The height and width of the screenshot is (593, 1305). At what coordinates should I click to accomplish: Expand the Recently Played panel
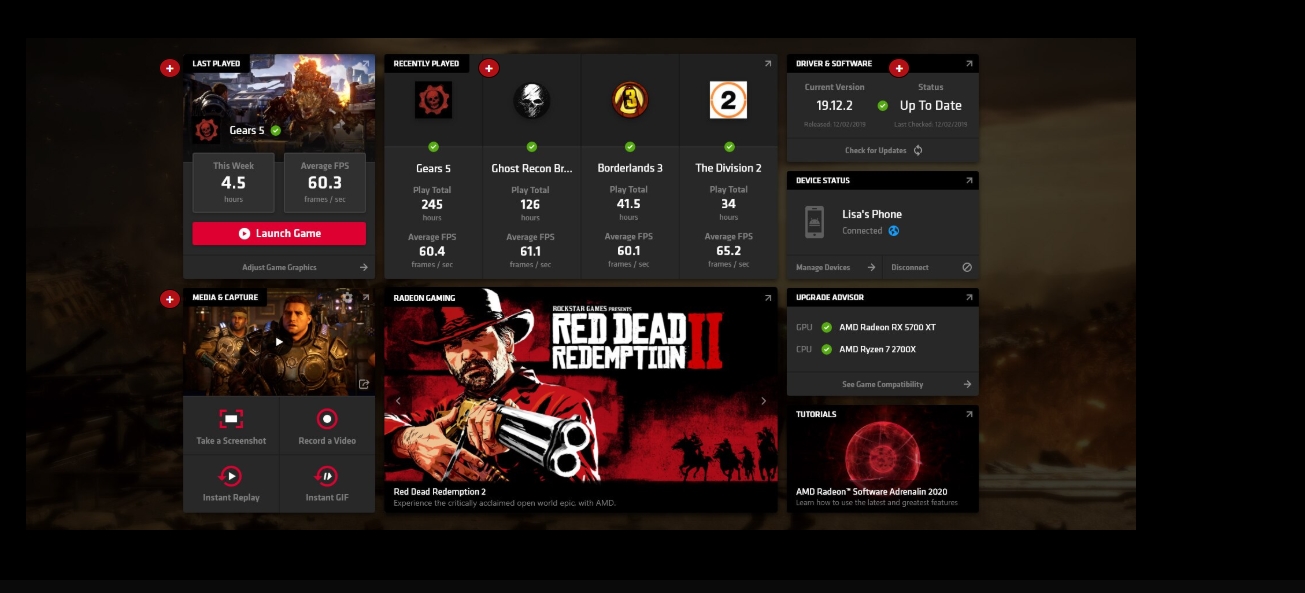point(768,63)
